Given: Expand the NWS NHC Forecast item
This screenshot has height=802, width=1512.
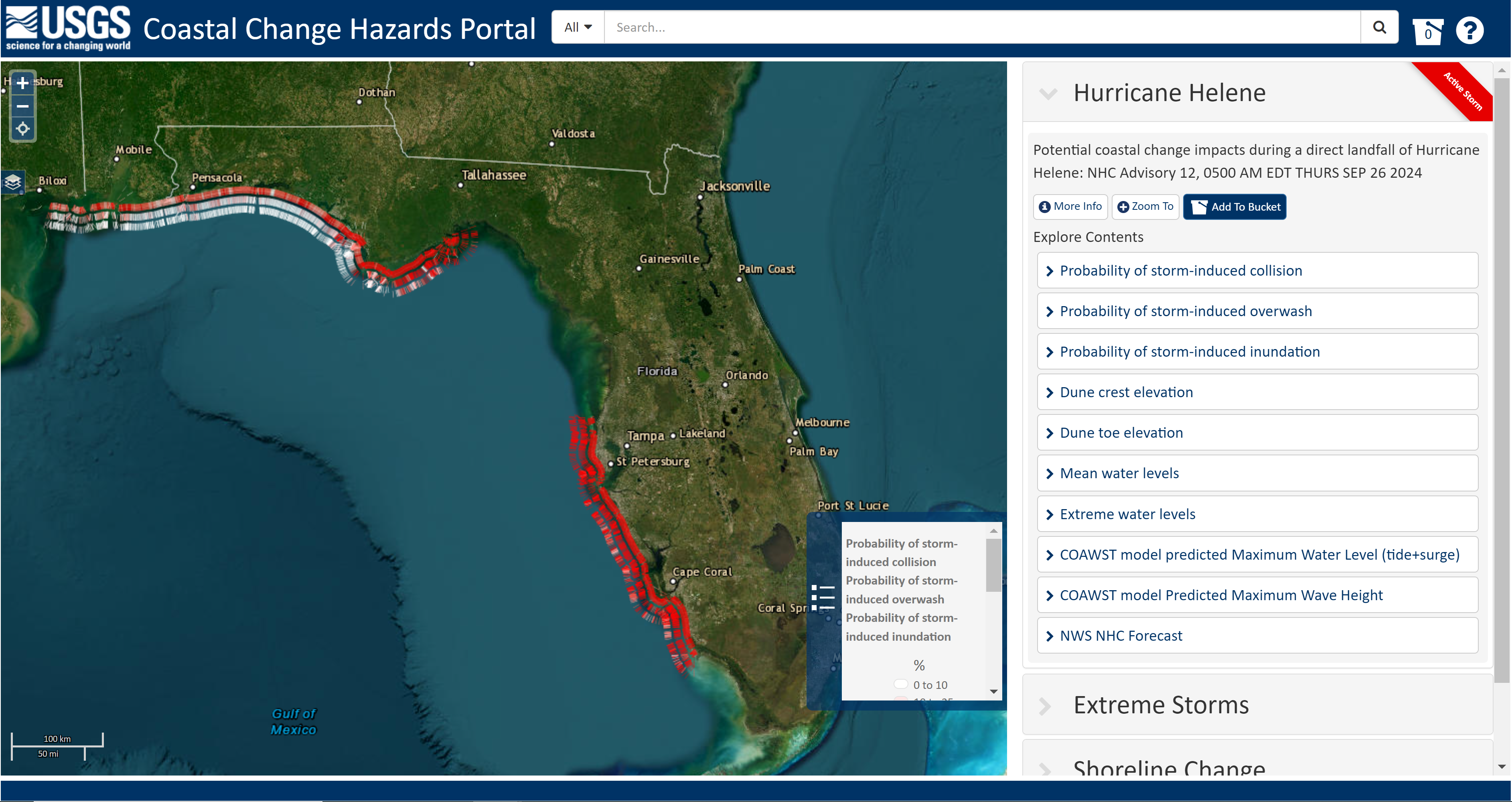Looking at the screenshot, I should pyautogui.click(x=1121, y=636).
